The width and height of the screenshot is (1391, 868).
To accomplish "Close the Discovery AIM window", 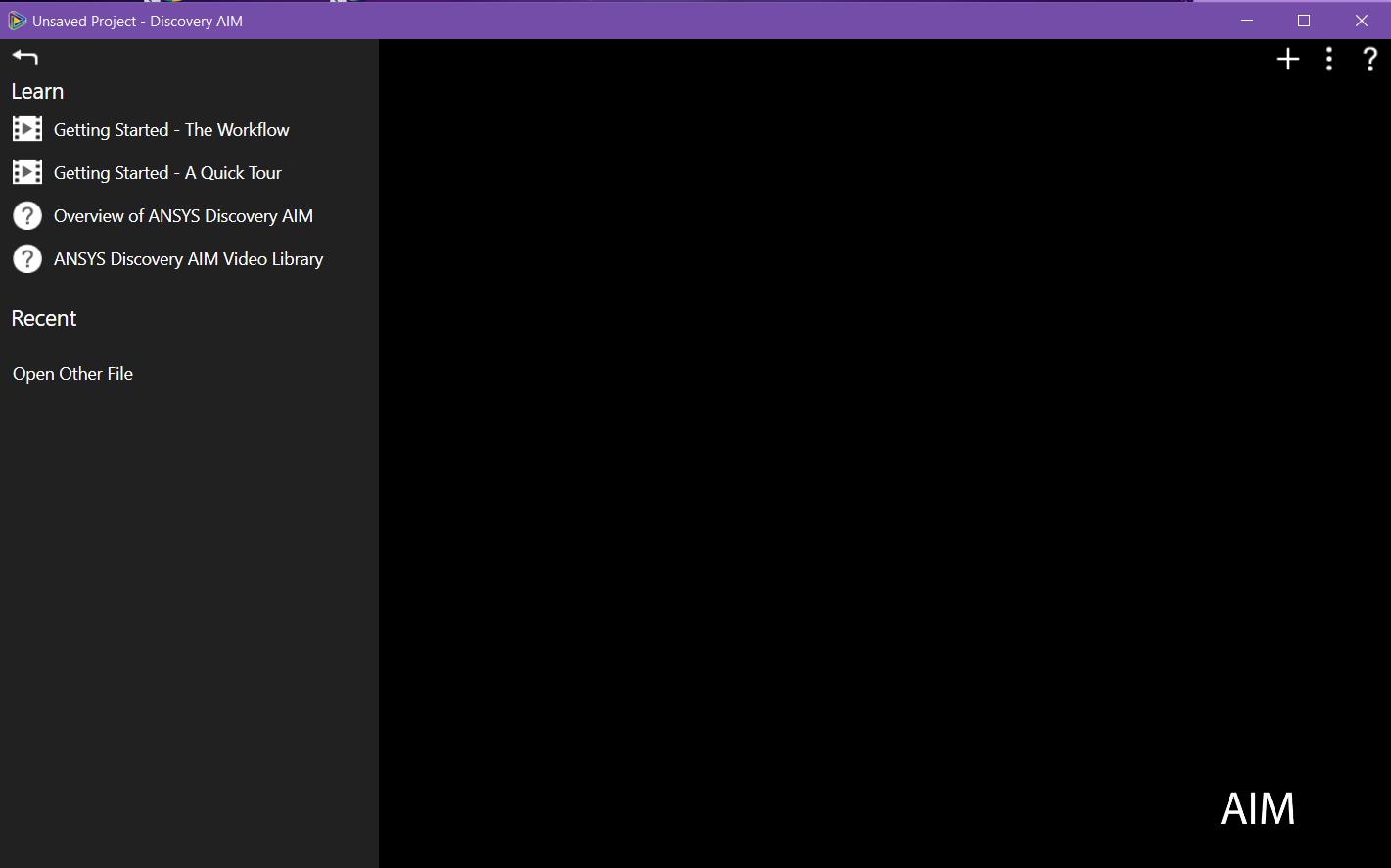I will [x=1361, y=21].
